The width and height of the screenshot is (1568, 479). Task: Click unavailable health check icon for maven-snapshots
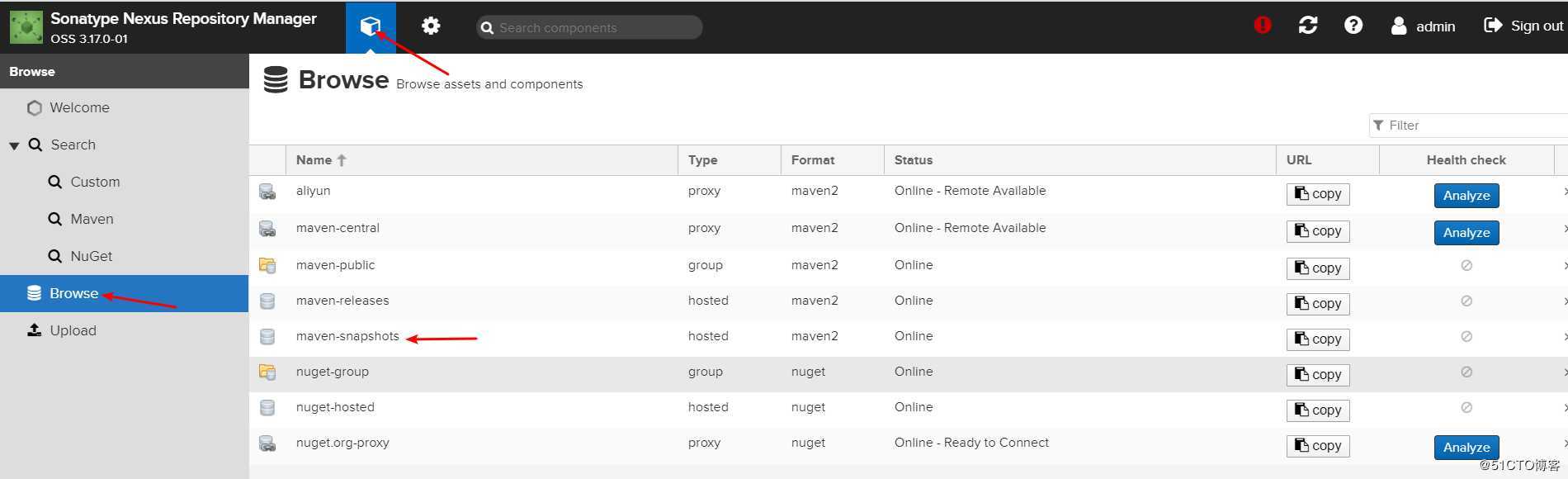pyautogui.click(x=1466, y=337)
